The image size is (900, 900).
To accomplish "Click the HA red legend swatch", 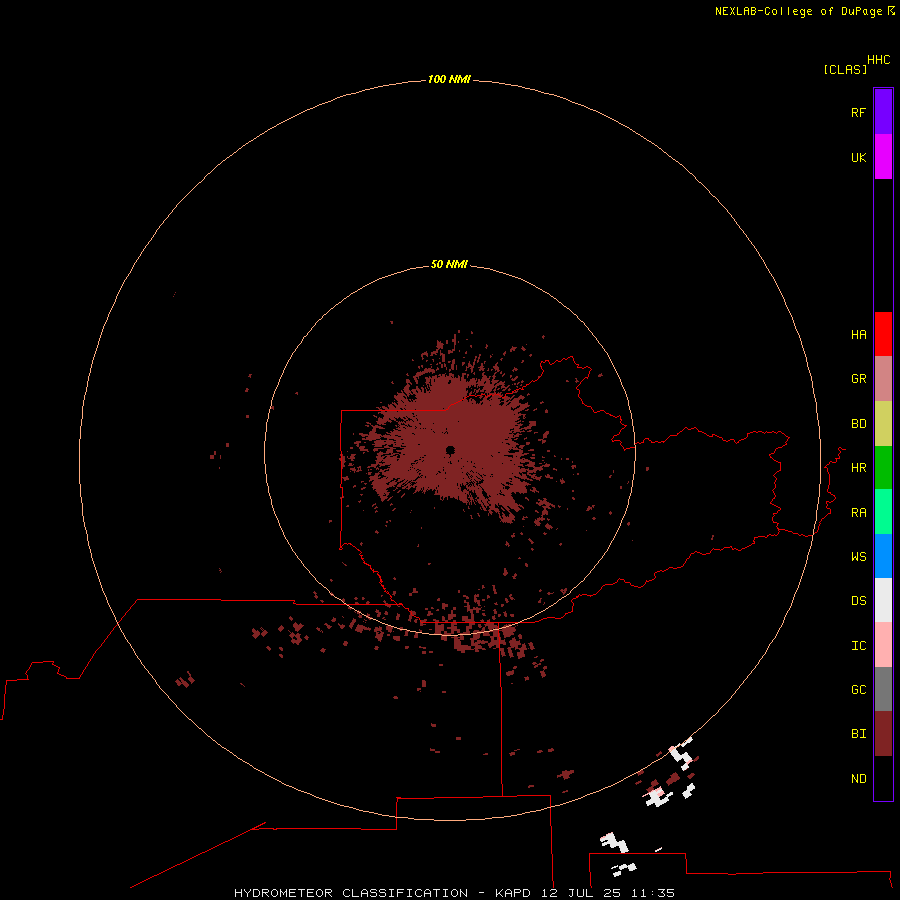I will pos(883,334).
